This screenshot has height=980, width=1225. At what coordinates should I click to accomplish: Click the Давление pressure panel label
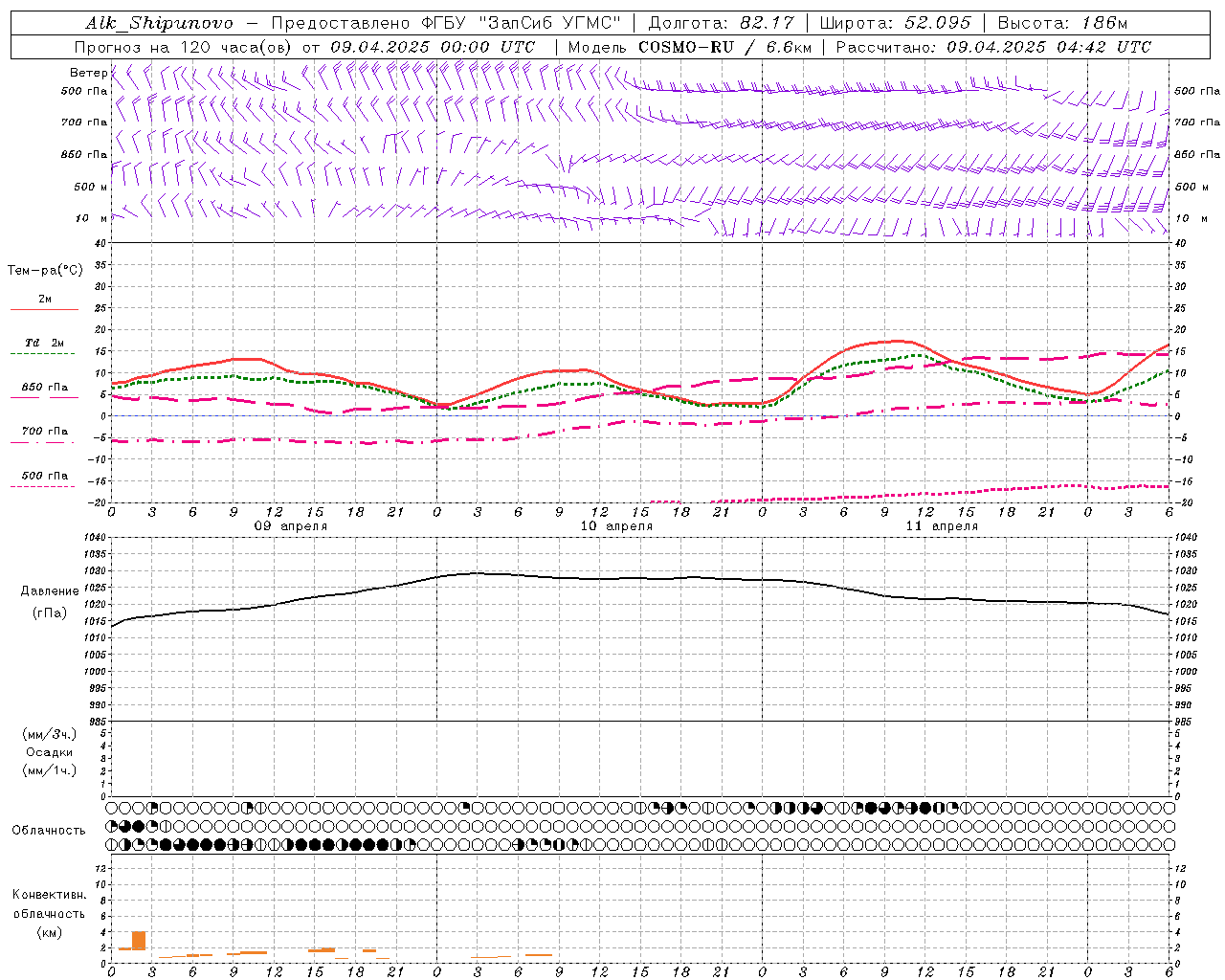[x=50, y=591]
